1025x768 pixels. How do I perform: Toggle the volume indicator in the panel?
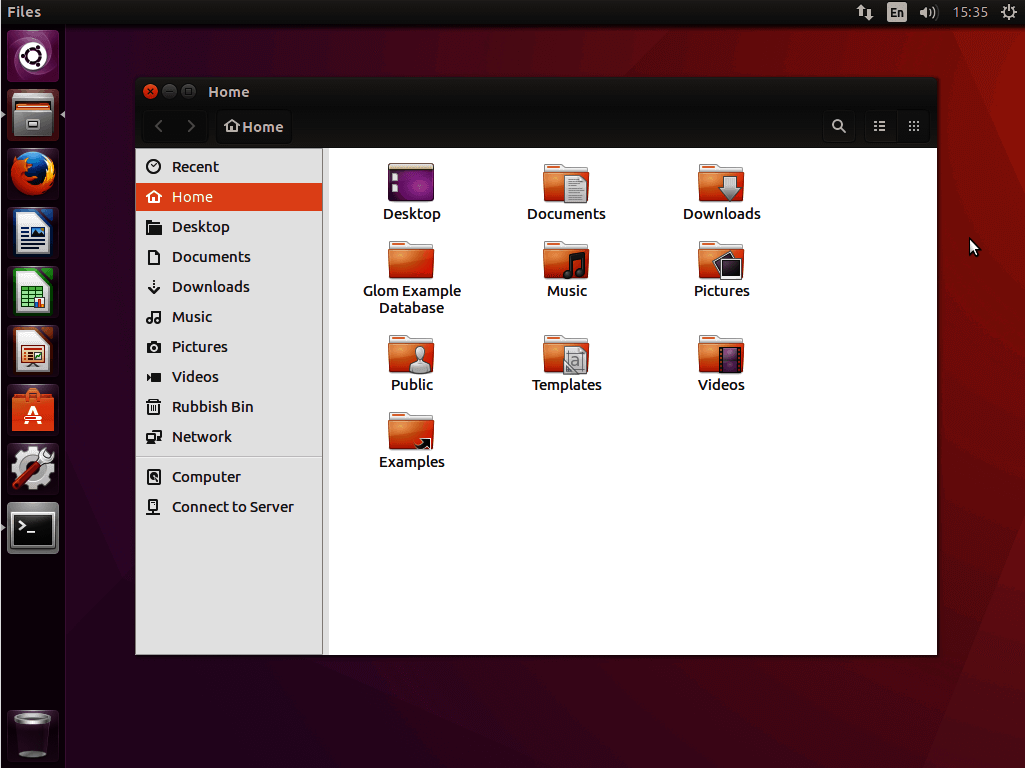point(928,12)
